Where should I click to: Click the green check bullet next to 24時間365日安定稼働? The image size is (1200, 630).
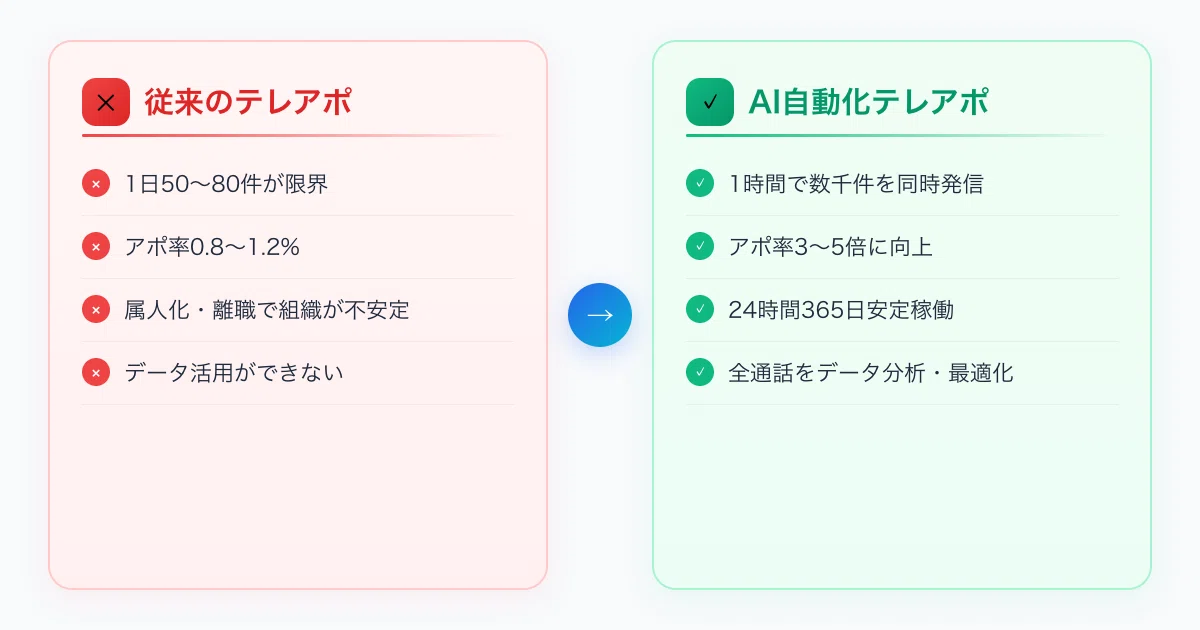[700, 310]
